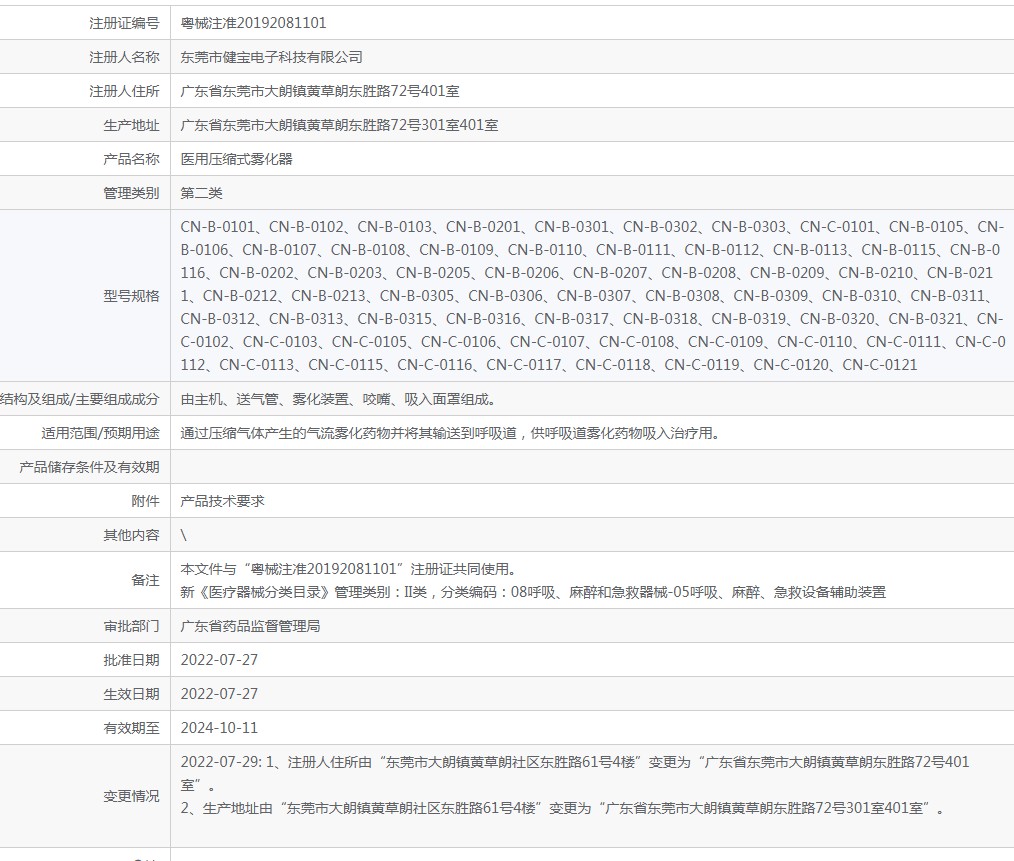Select the label 结构及组成/主要组成成分
Viewport: 1014px width, 861px height.
80,400
